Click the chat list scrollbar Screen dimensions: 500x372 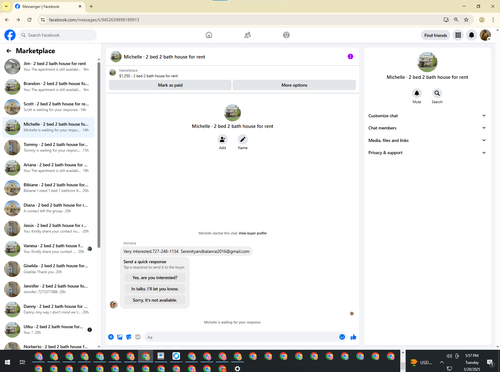[x=99, y=155]
